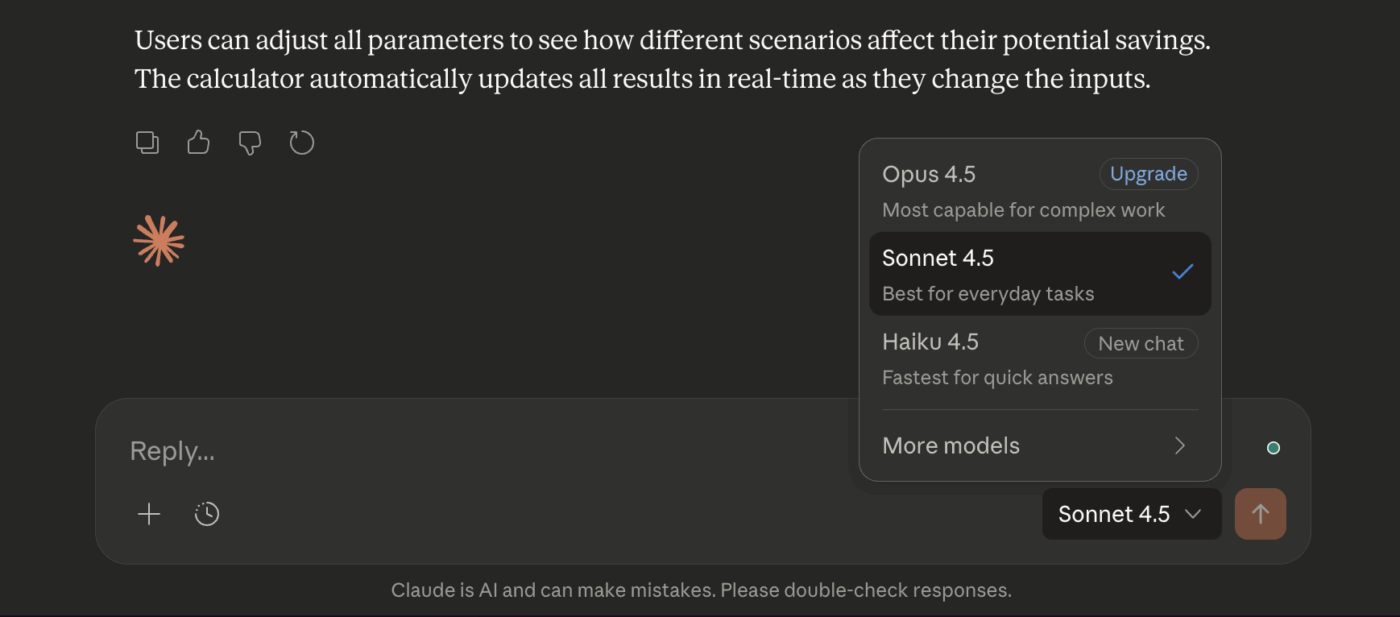
Task: Click the chevron beside More models
Action: pyautogui.click(x=1180, y=446)
